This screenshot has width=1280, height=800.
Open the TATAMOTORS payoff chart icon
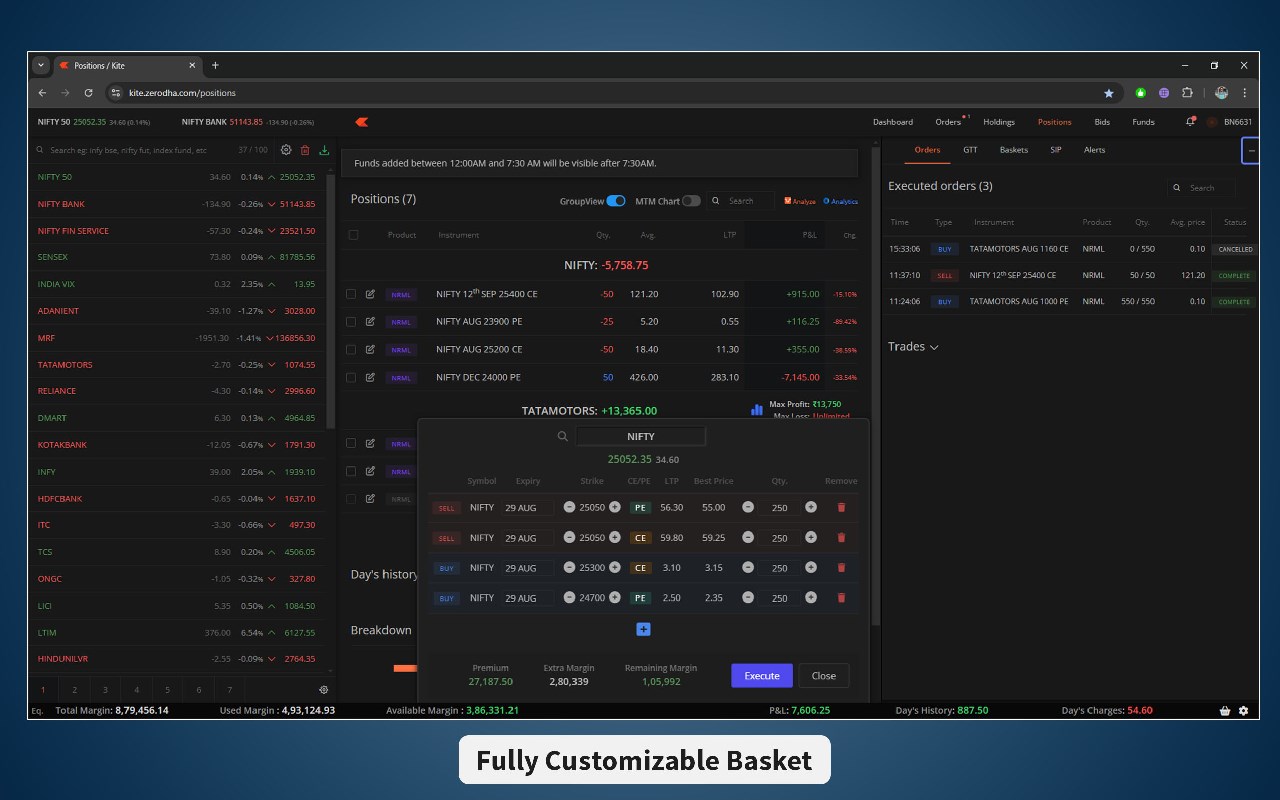(757, 410)
